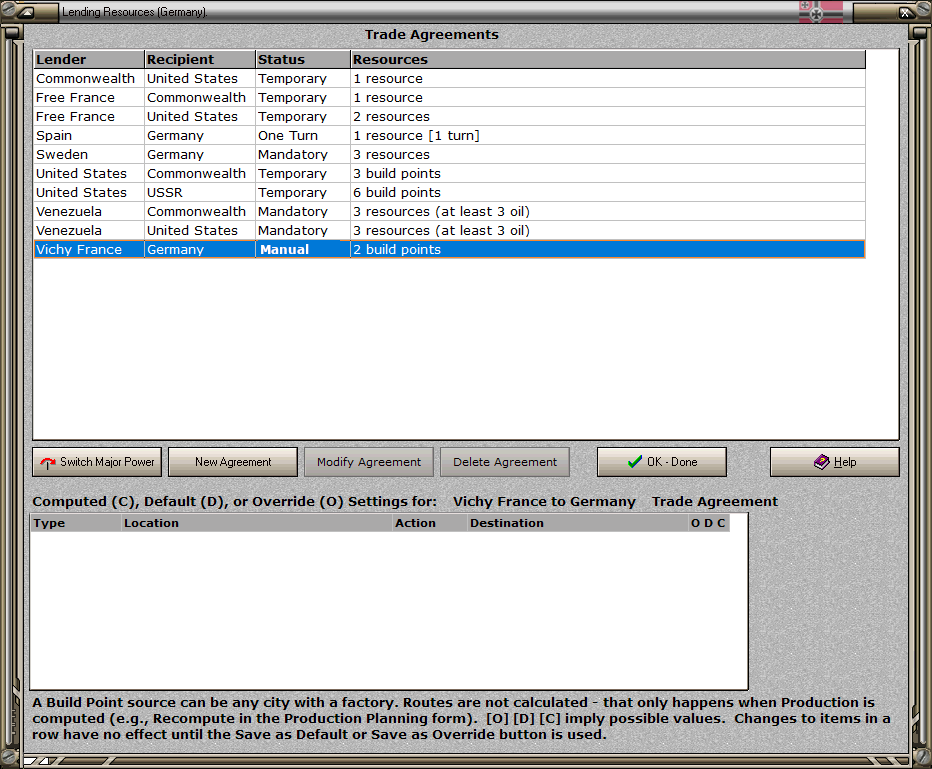This screenshot has height=769, width=932.
Task: Sort by the Lender column header
Action: tap(89, 59)
